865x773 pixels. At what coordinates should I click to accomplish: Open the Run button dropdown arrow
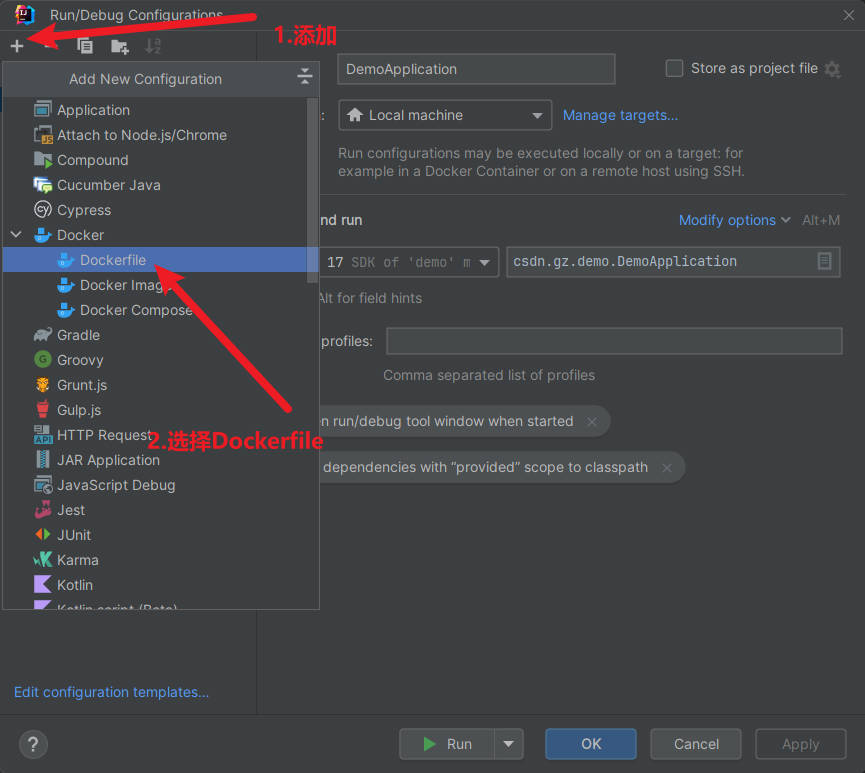click(509, 744)
